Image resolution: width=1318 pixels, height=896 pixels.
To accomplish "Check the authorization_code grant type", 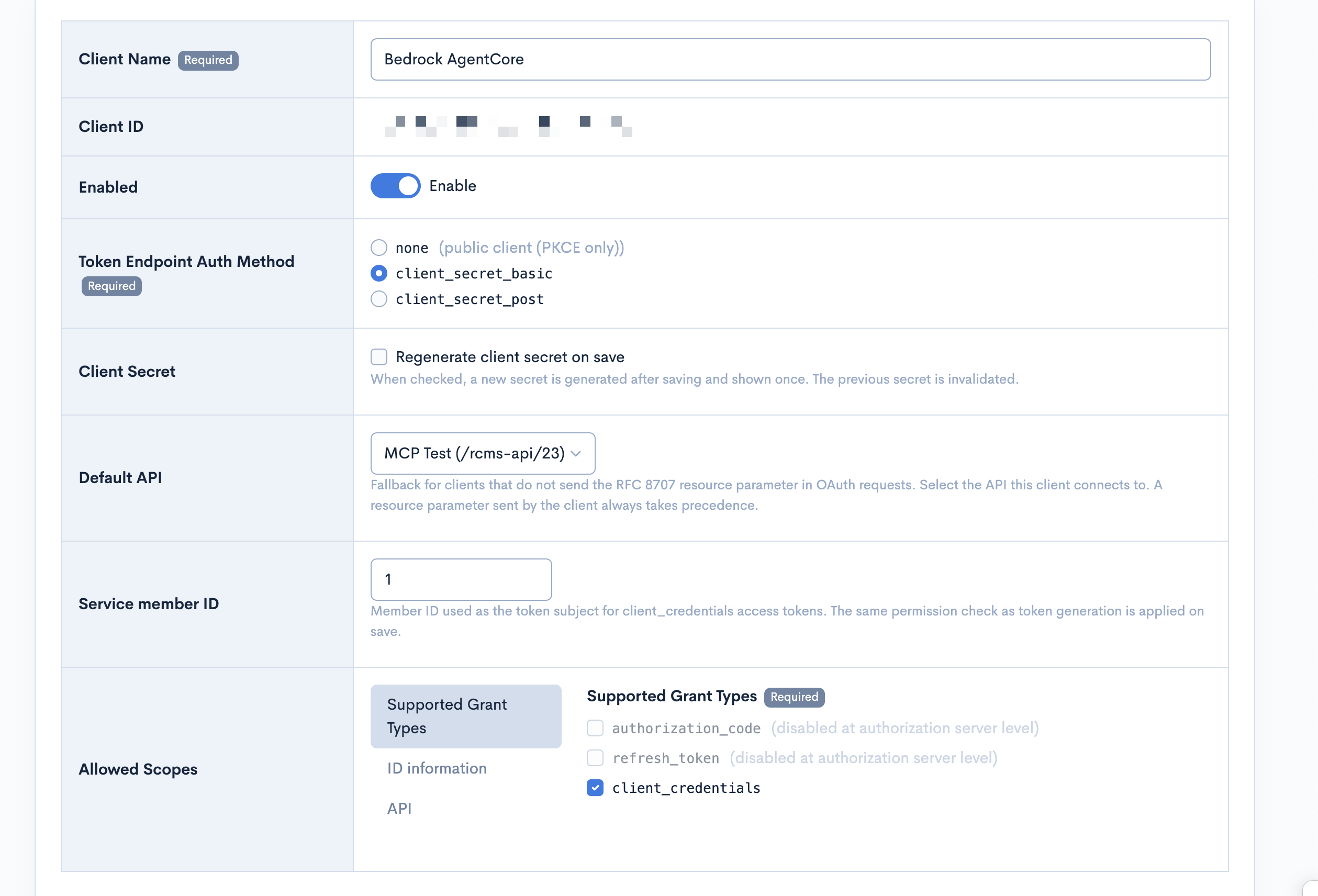I will point(595,728).
